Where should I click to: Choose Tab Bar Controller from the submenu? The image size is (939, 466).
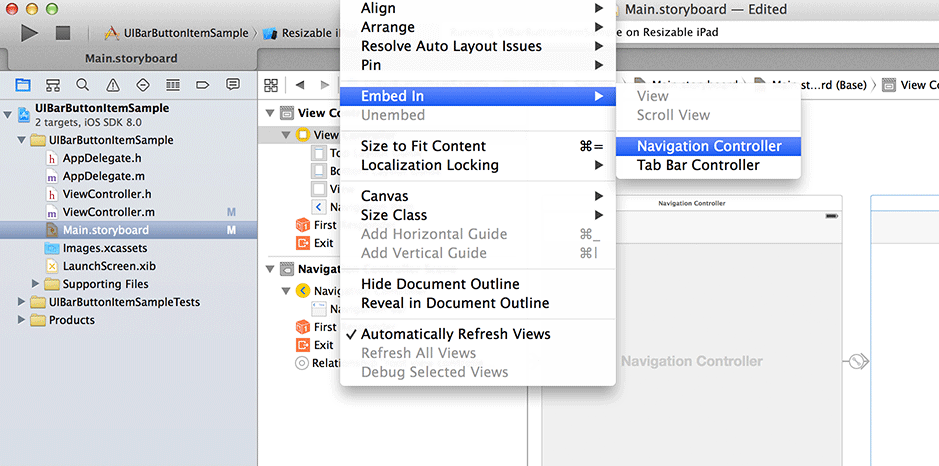[708, 165]
